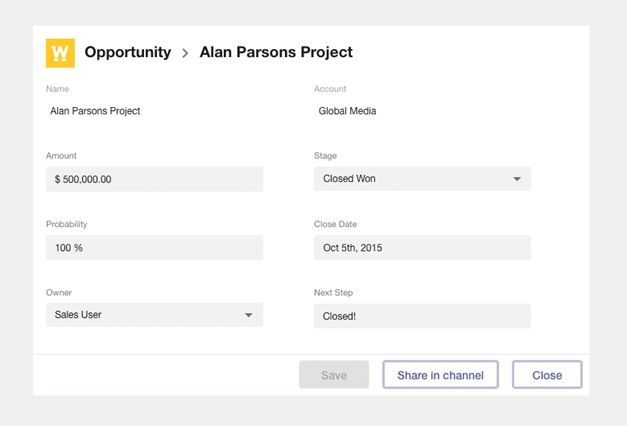
Task: Click the Stage field label
Action: click(x=325, y=156)
